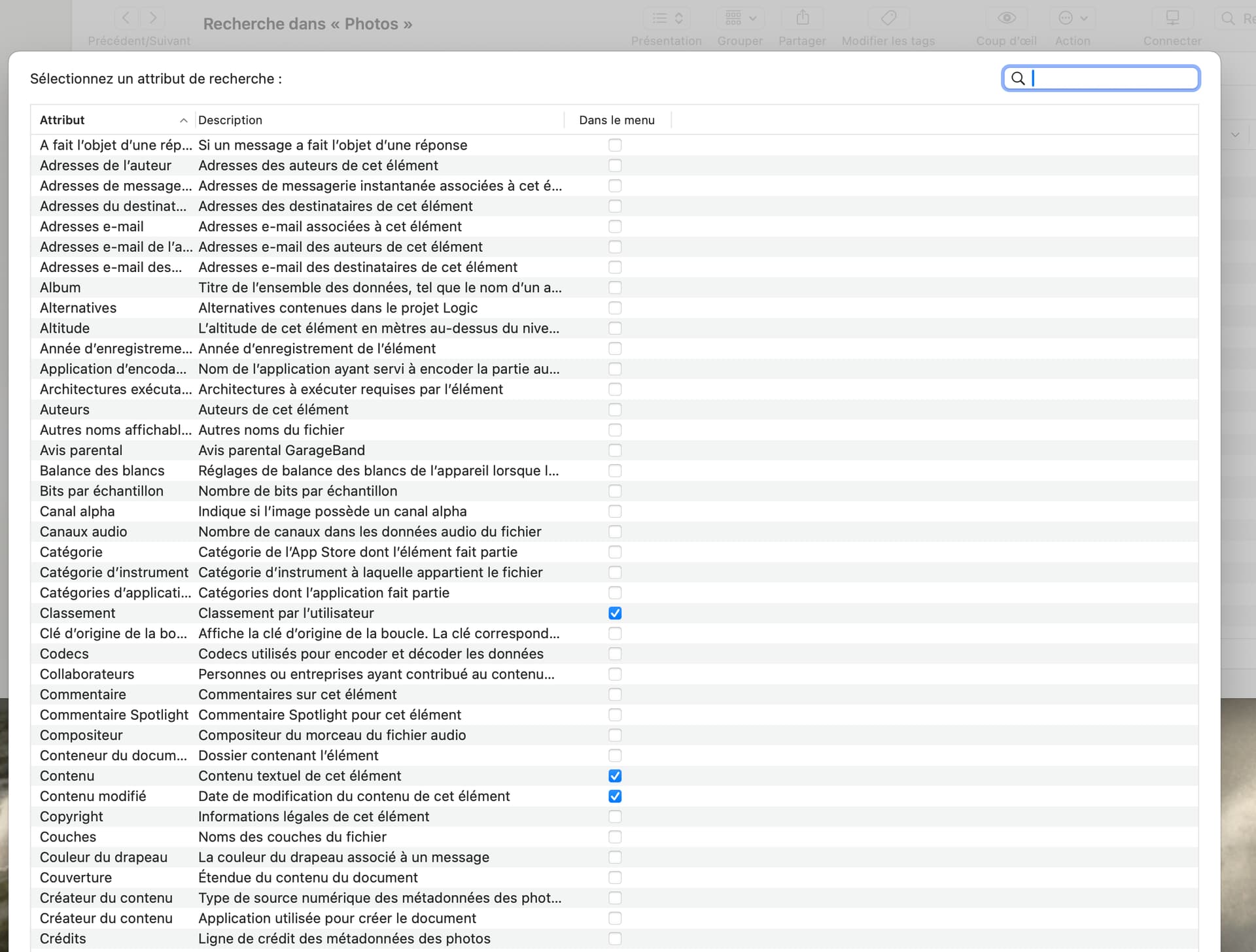1256x952 pixels.
Task: Click the Finder toolbar search icon
Action: [x=1228, y=18]
